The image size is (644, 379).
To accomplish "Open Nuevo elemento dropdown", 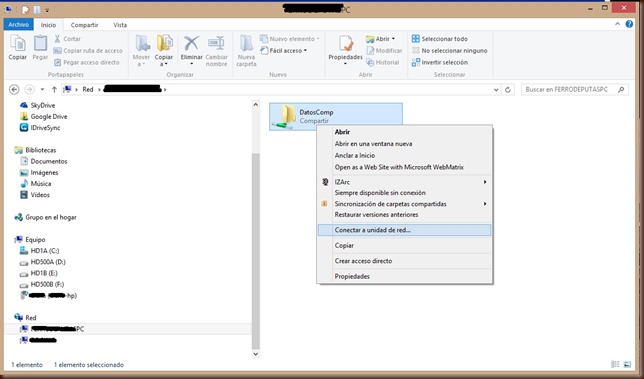I will tap(289, 39).
